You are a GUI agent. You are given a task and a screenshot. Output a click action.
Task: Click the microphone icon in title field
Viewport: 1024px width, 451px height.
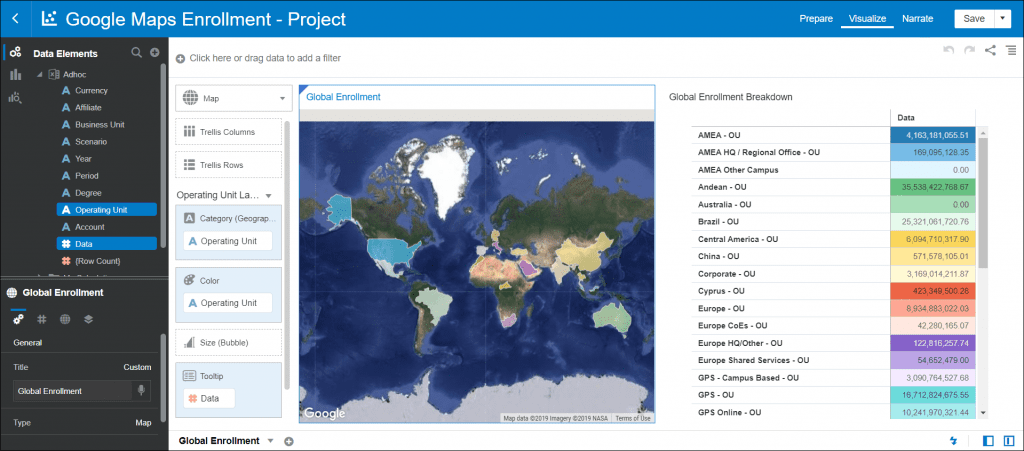point(141,390)
